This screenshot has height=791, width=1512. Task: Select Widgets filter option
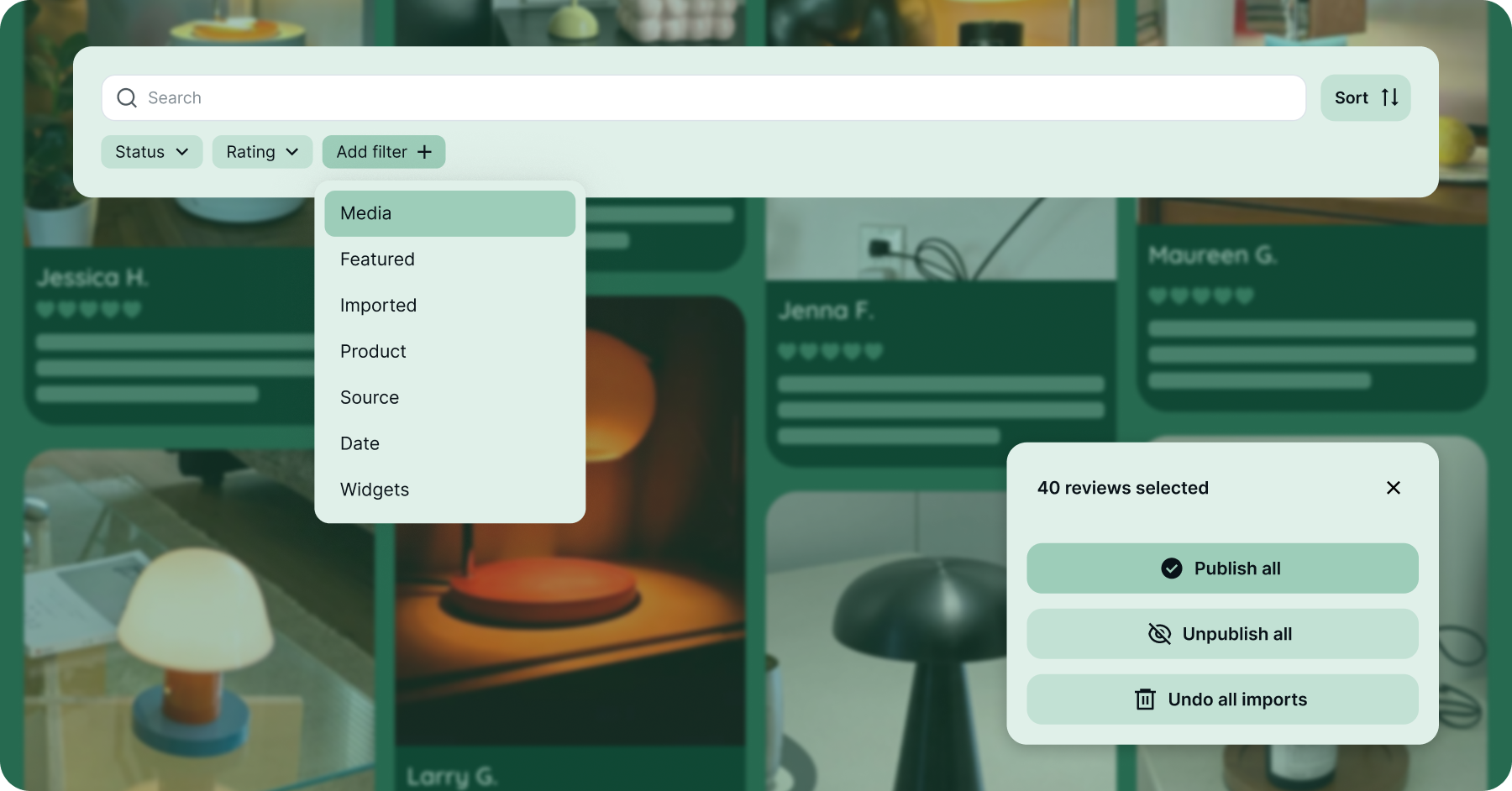450,490
